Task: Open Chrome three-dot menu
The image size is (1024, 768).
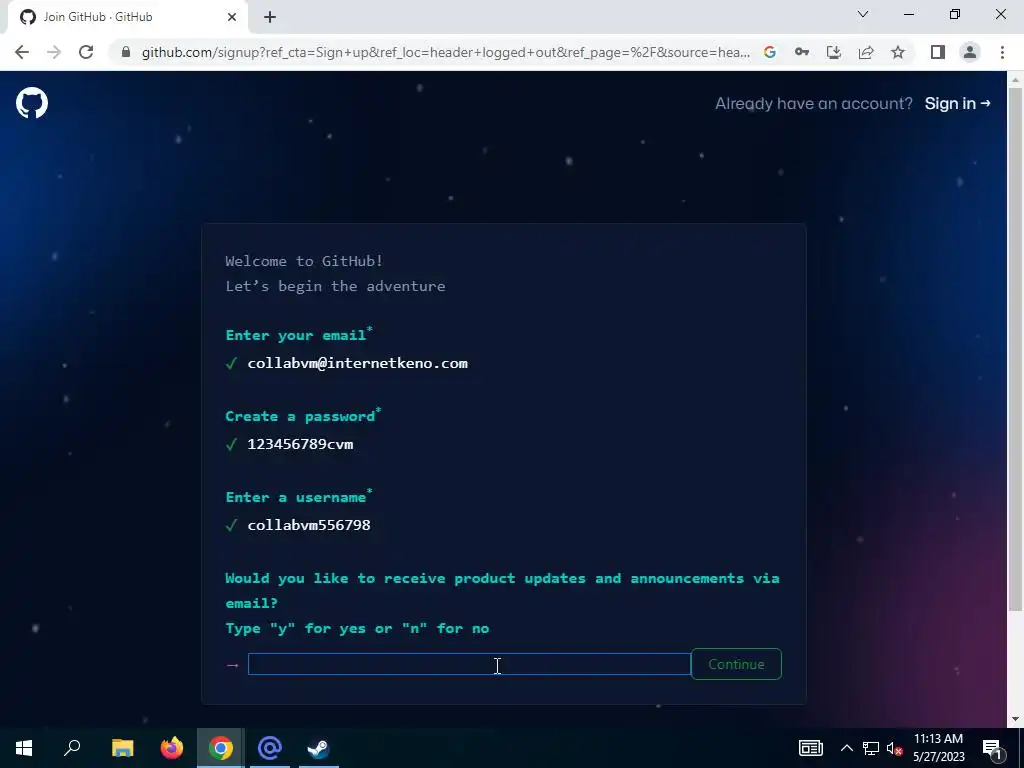Action: click(1002, 52)
